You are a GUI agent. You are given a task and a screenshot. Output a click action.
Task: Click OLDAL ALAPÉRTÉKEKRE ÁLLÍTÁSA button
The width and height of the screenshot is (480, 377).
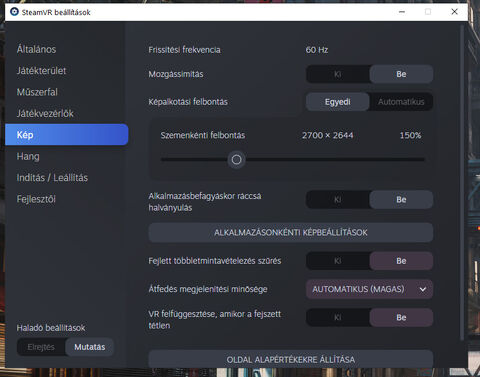pos(291,359)
